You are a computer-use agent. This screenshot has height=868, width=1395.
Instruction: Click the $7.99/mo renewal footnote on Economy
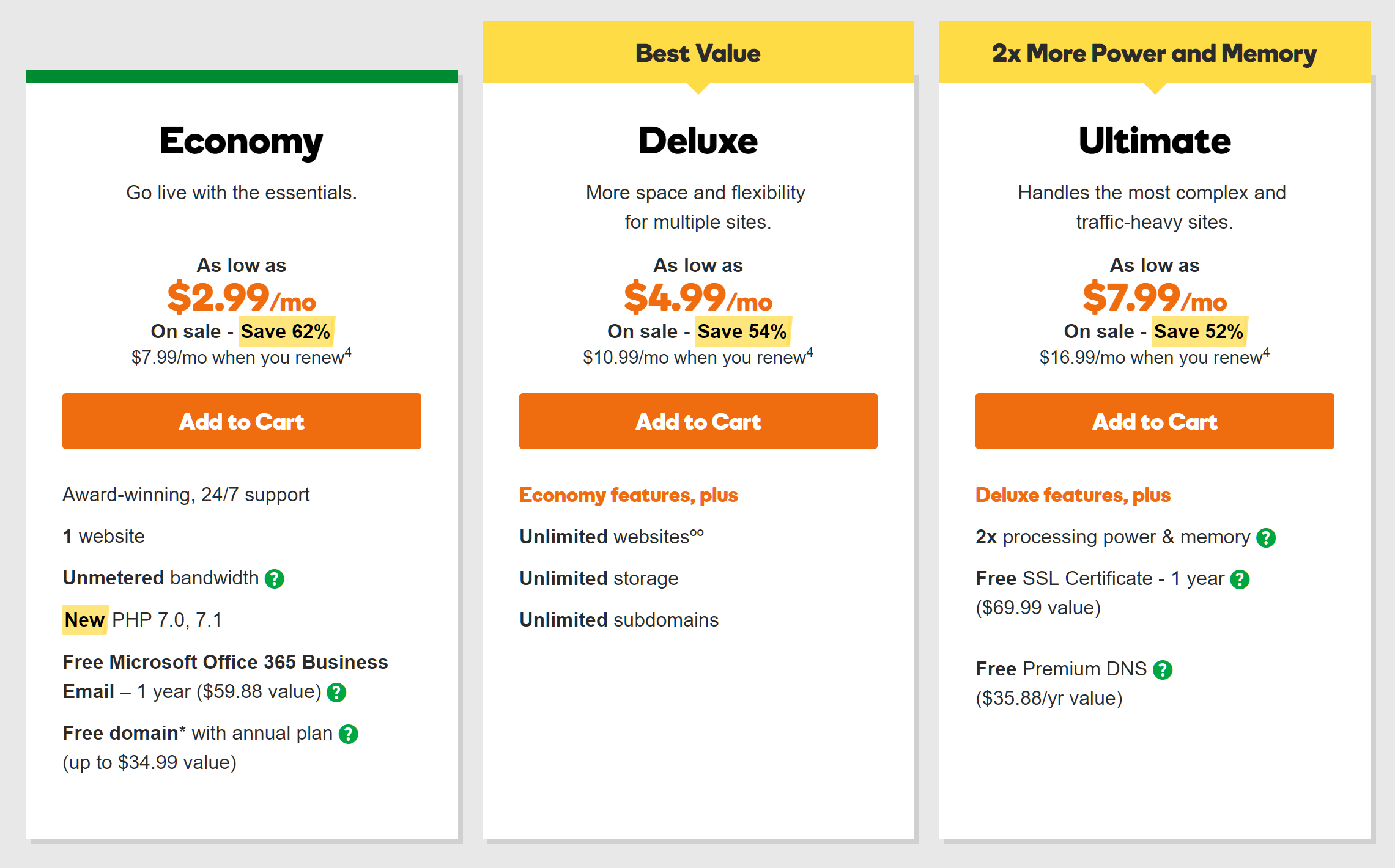(242, 357)
